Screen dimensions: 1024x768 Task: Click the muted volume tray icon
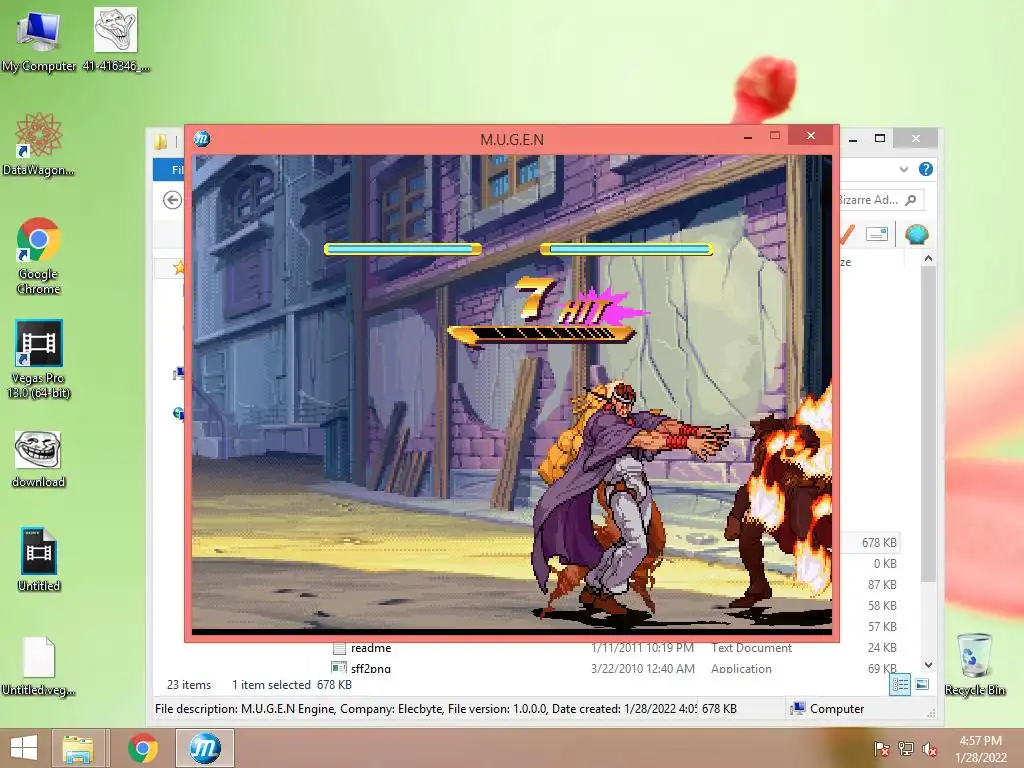coord(929,748)
